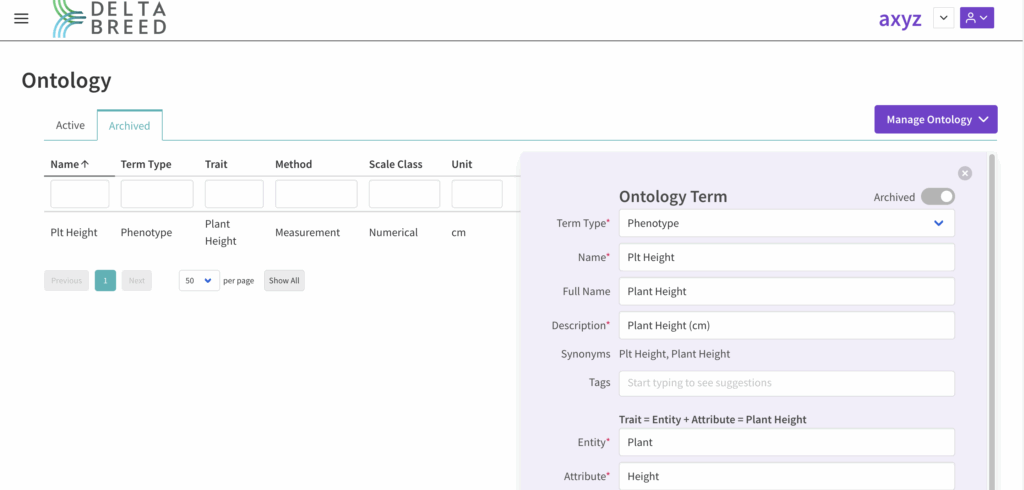Select the Archived tab
1024x490 pixels.
(x=129, y=126)
